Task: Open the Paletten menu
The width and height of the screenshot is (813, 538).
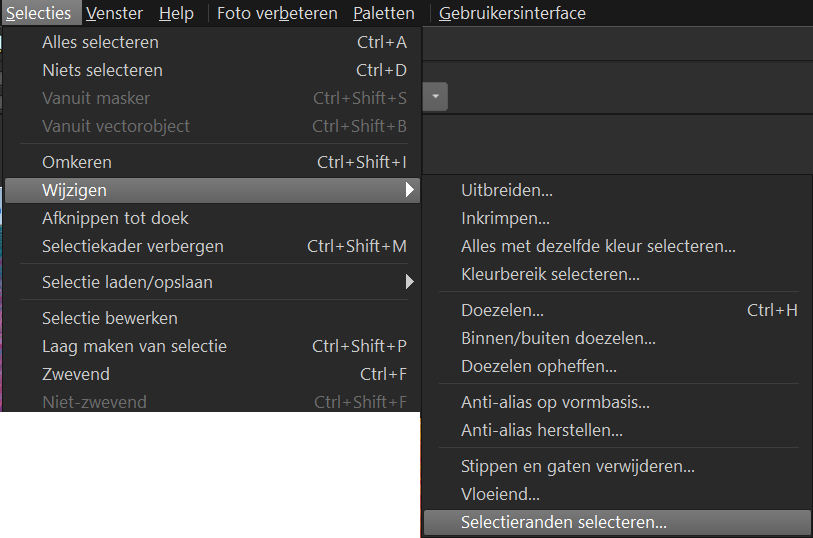Action: point(384,13)
